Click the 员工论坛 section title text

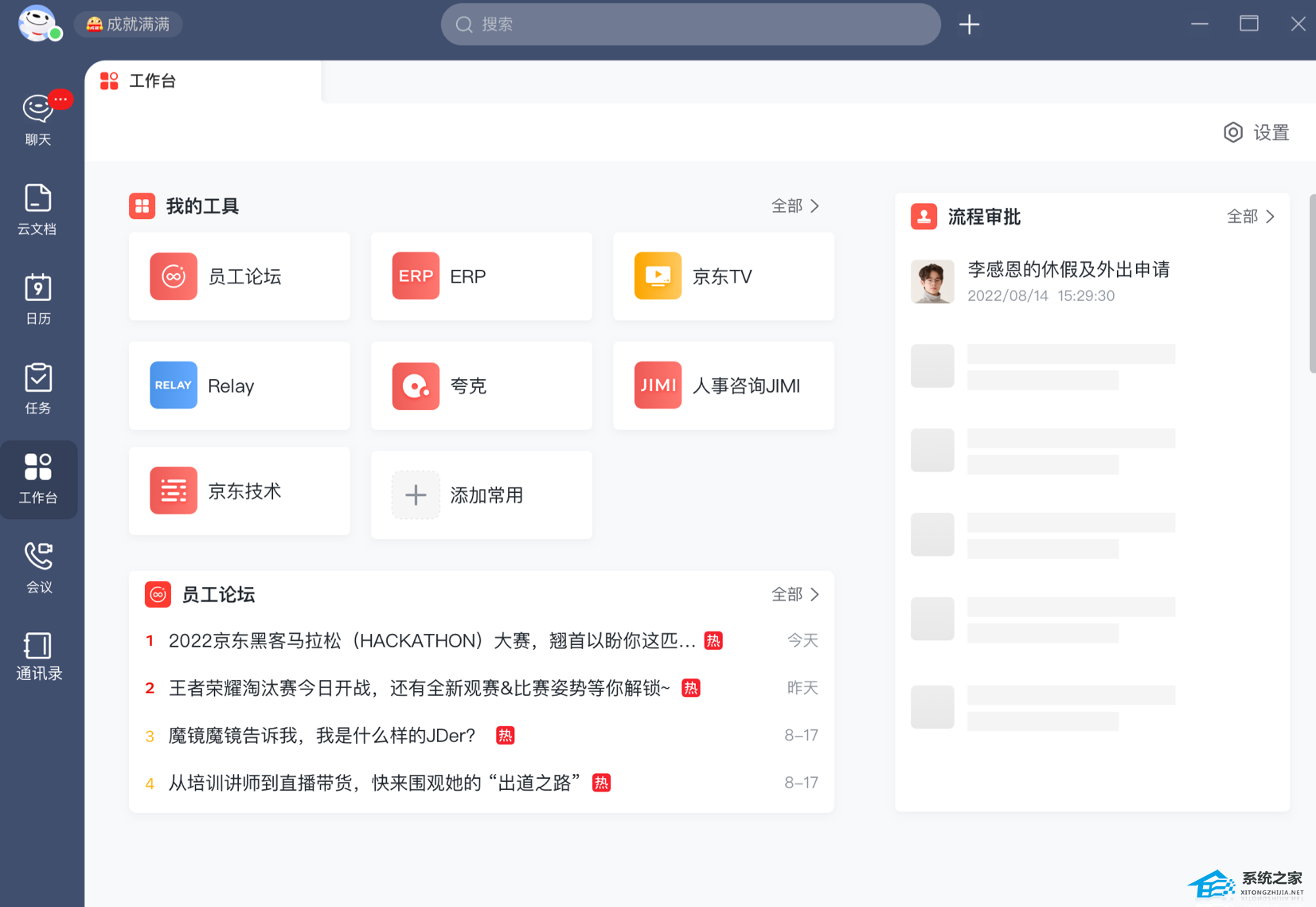click(x=218, y=595)
